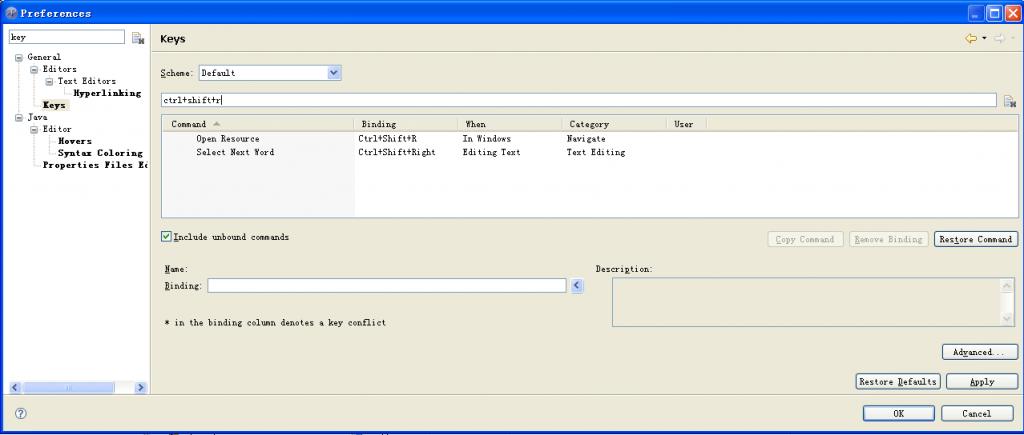The height and width of the screenshot is (435, 1024).
Task: Focus the Binding input field
Action: [x=387, y=285]
